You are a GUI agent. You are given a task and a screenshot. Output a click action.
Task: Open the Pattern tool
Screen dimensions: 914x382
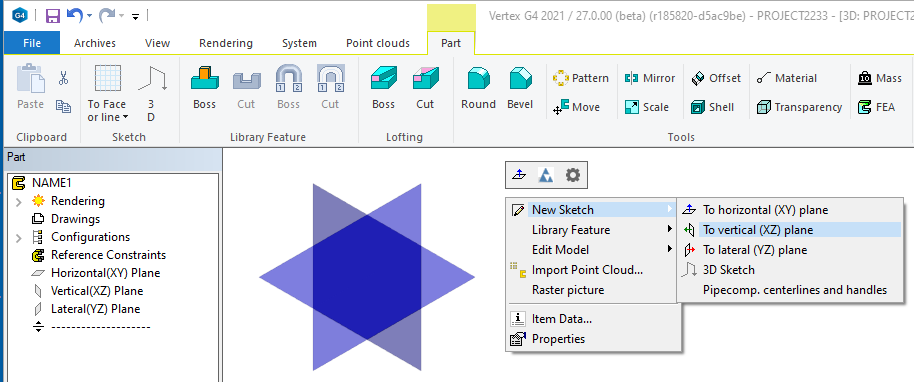pos(581,78)
